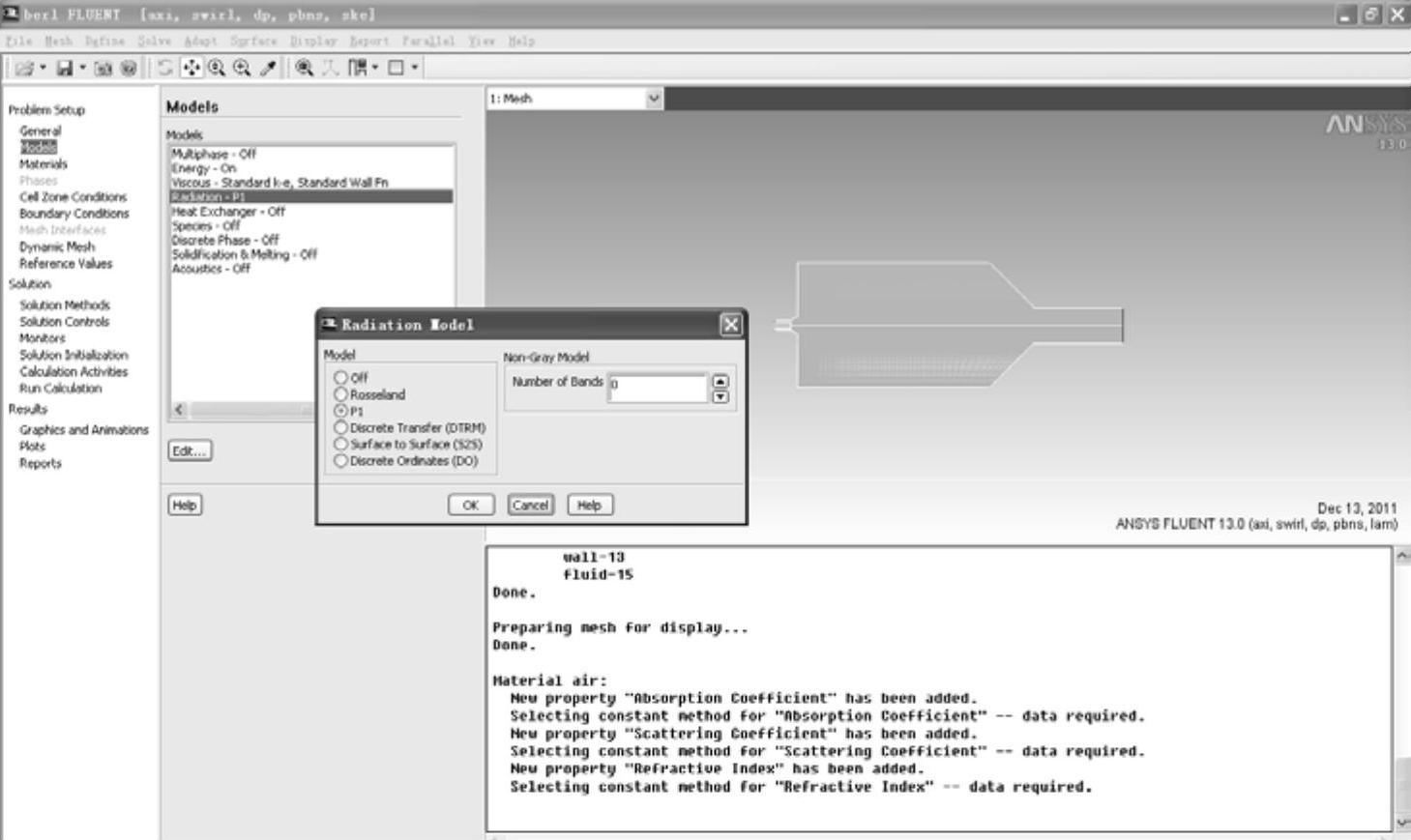Click the fit to window magnifier icon
The height and width of the screenshot is (840, 1411).
click(305, 68)
